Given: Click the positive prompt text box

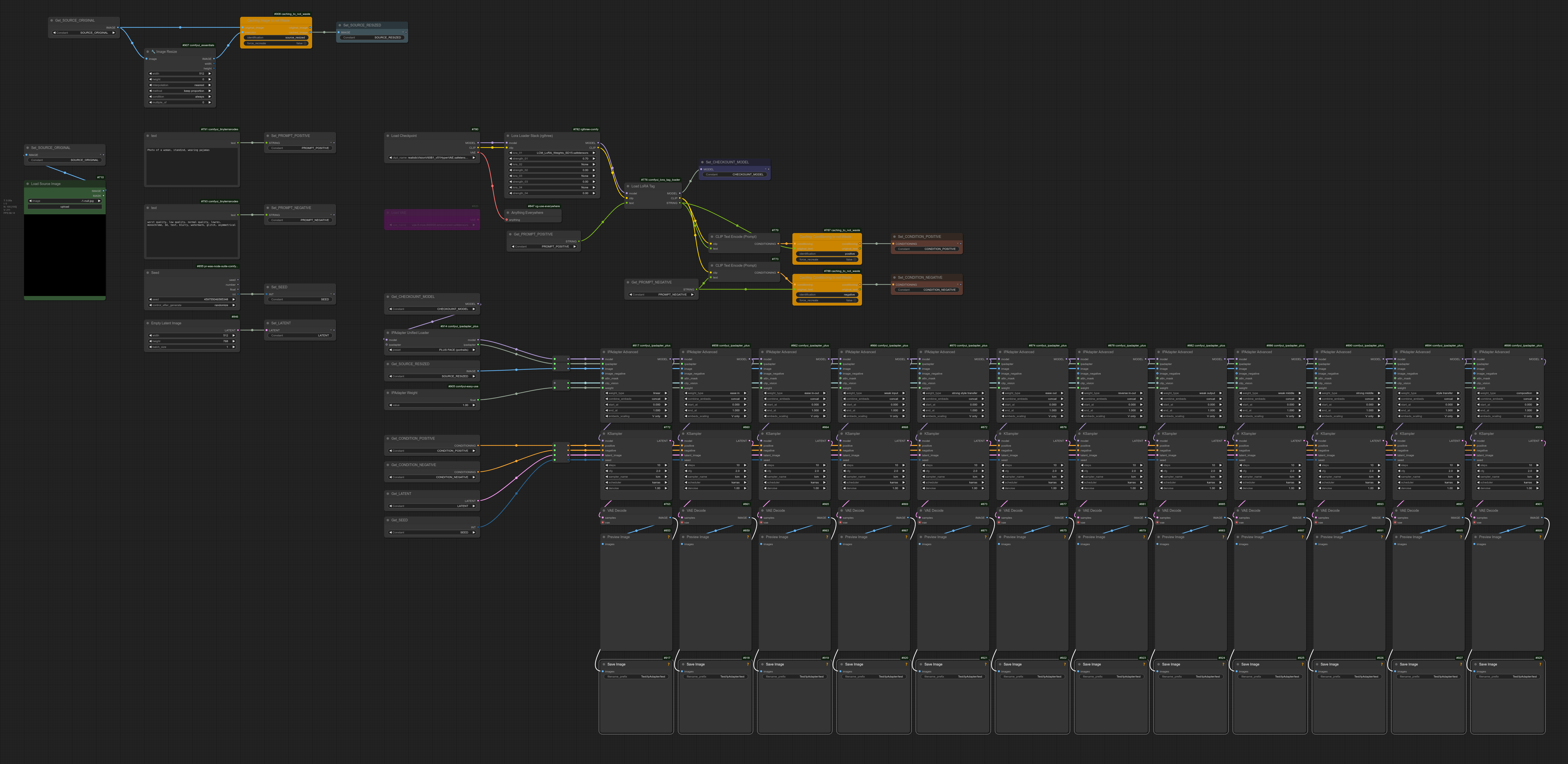Looking at the screenshot, I should point(192,166).
